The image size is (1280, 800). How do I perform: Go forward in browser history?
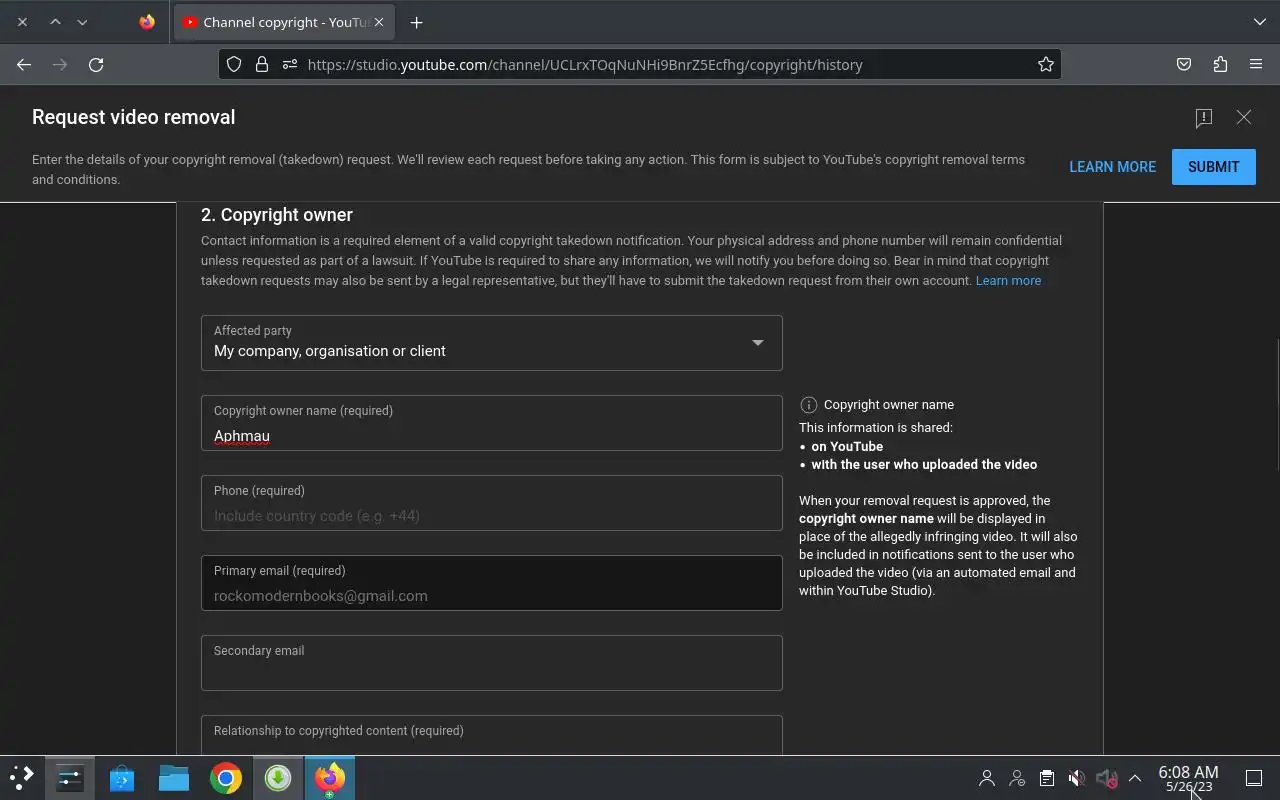[x=60, y=65]
